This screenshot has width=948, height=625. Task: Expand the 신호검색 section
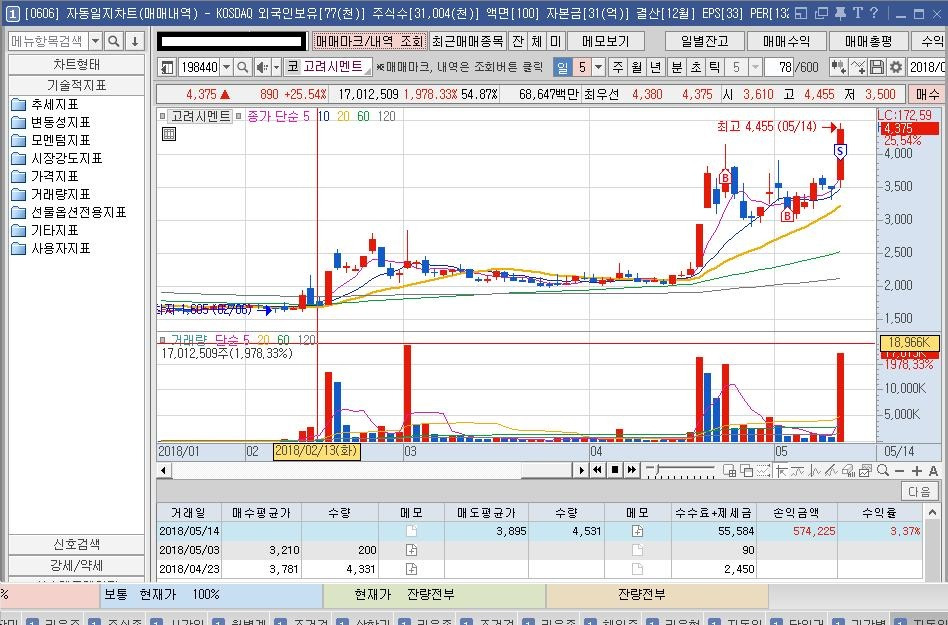click(76, 544)
